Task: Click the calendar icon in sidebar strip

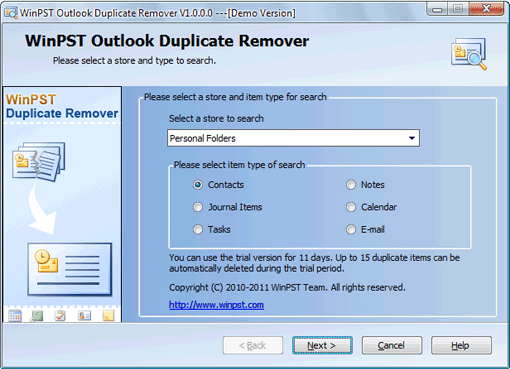Action: coord(15,315)
